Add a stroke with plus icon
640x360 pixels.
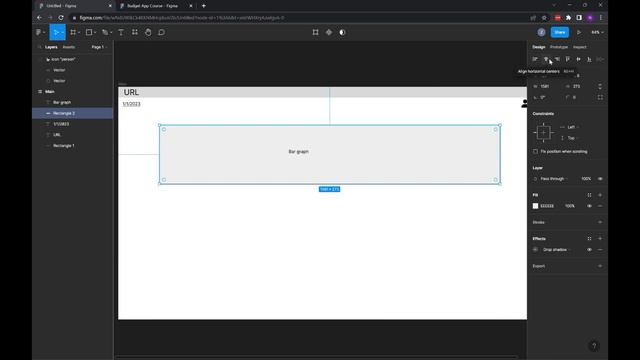click(600, 222)
